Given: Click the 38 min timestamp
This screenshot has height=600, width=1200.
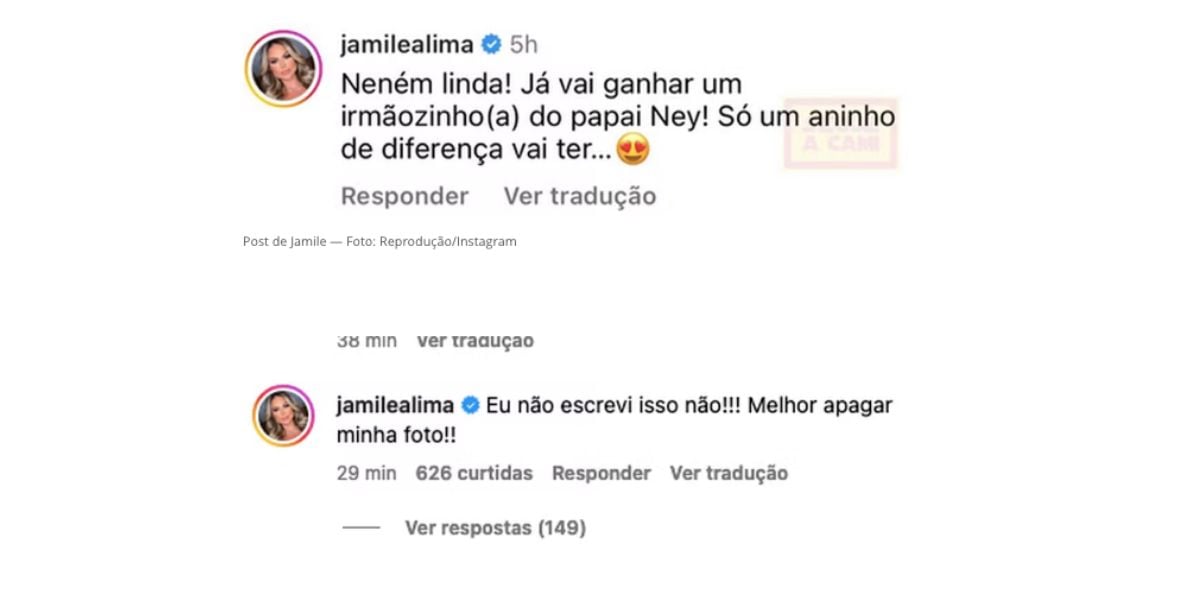Looking at the screenshot, I should pyautogui.click(x=366, y=341).
